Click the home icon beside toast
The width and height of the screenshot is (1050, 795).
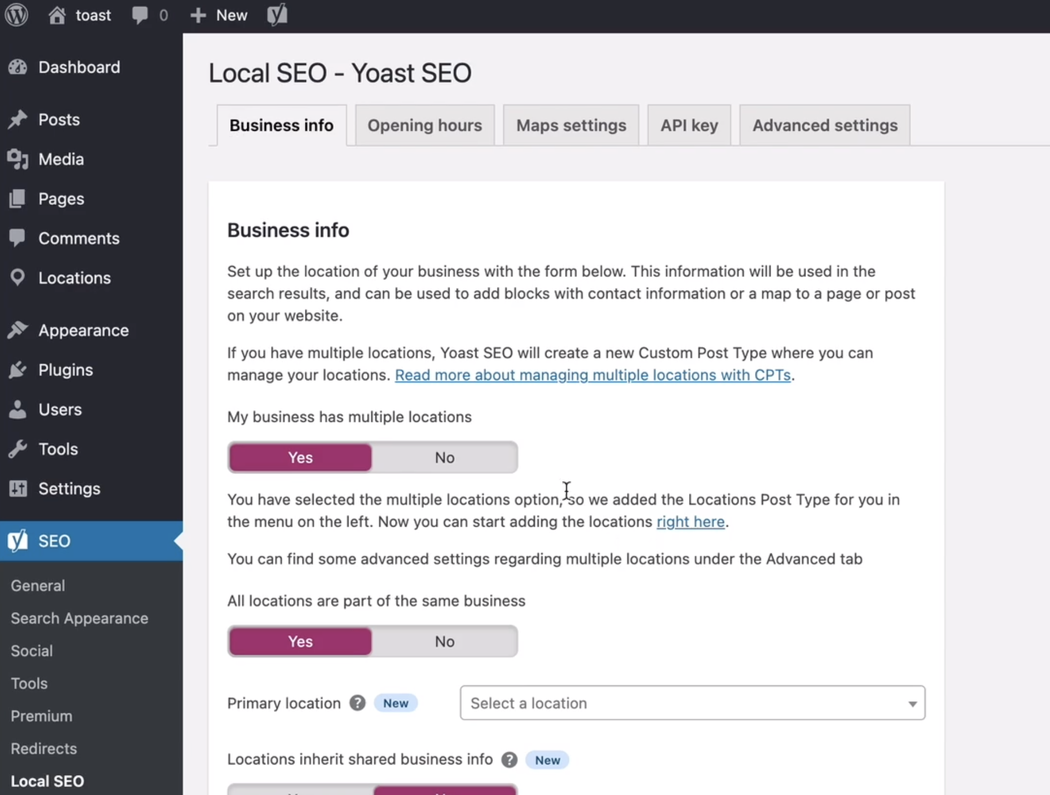pyautogui.click(x=57, y=15)
